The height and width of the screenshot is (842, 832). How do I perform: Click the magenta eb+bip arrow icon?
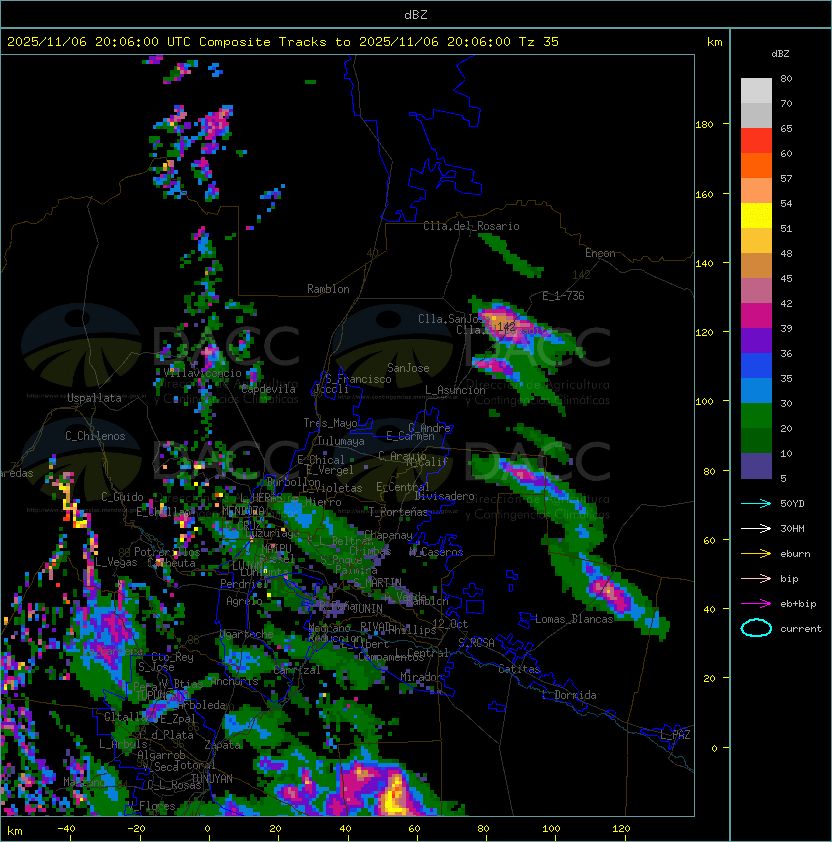click(756, 603)
